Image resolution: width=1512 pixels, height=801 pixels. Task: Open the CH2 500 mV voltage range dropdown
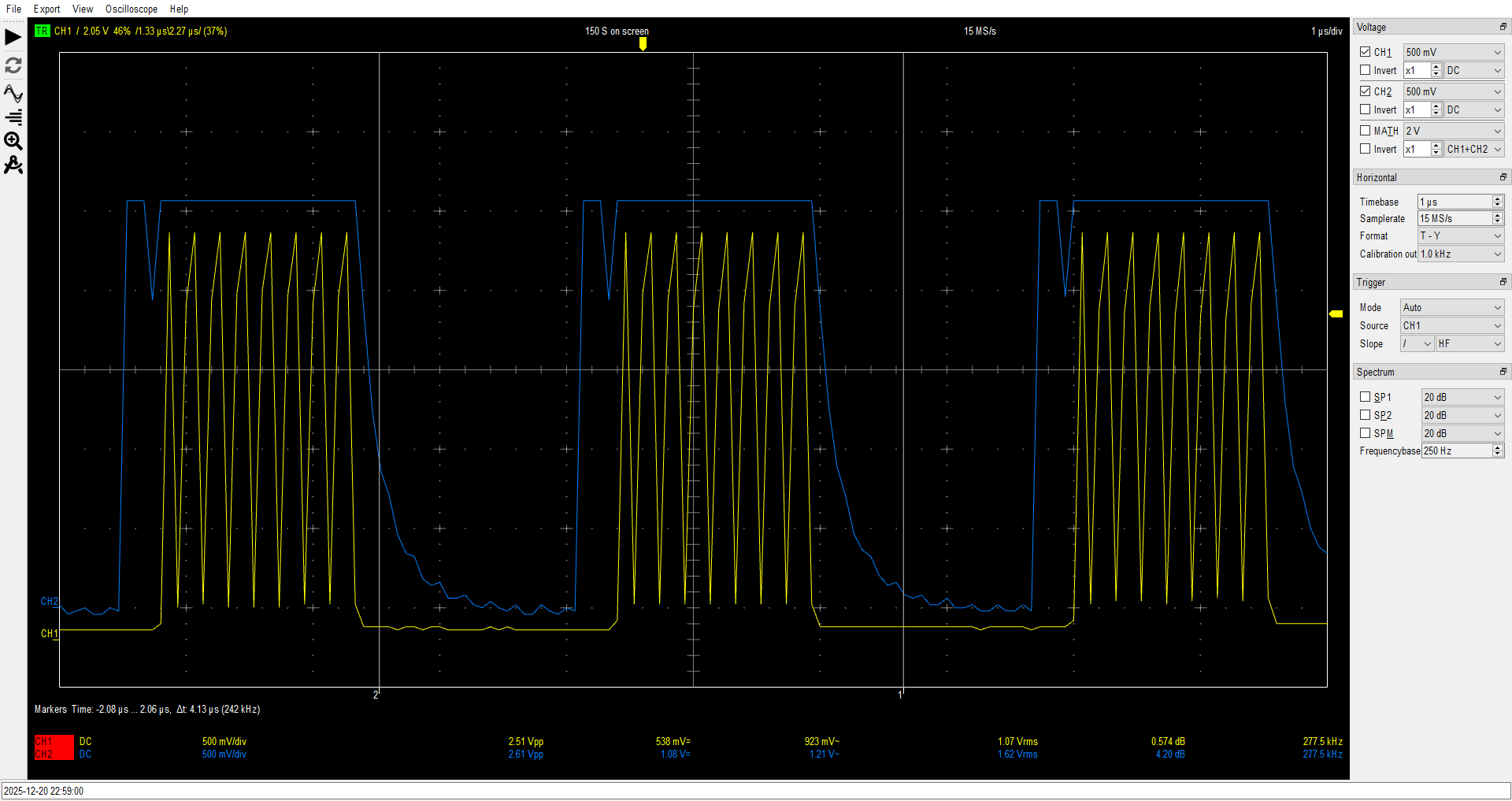pos(1453,91)
